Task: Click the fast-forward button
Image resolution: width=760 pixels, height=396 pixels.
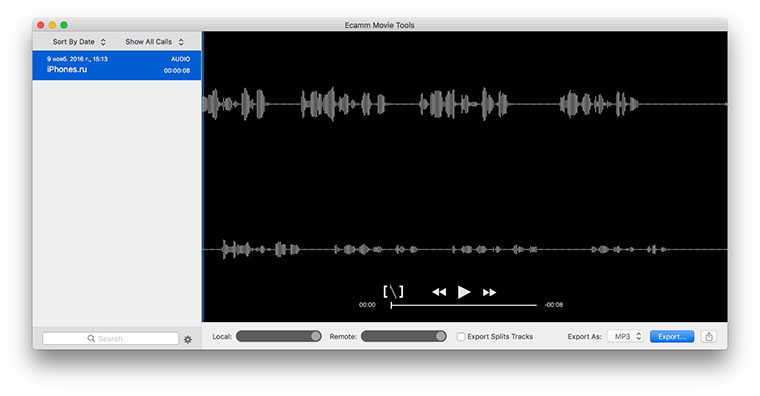Action: 490,292
